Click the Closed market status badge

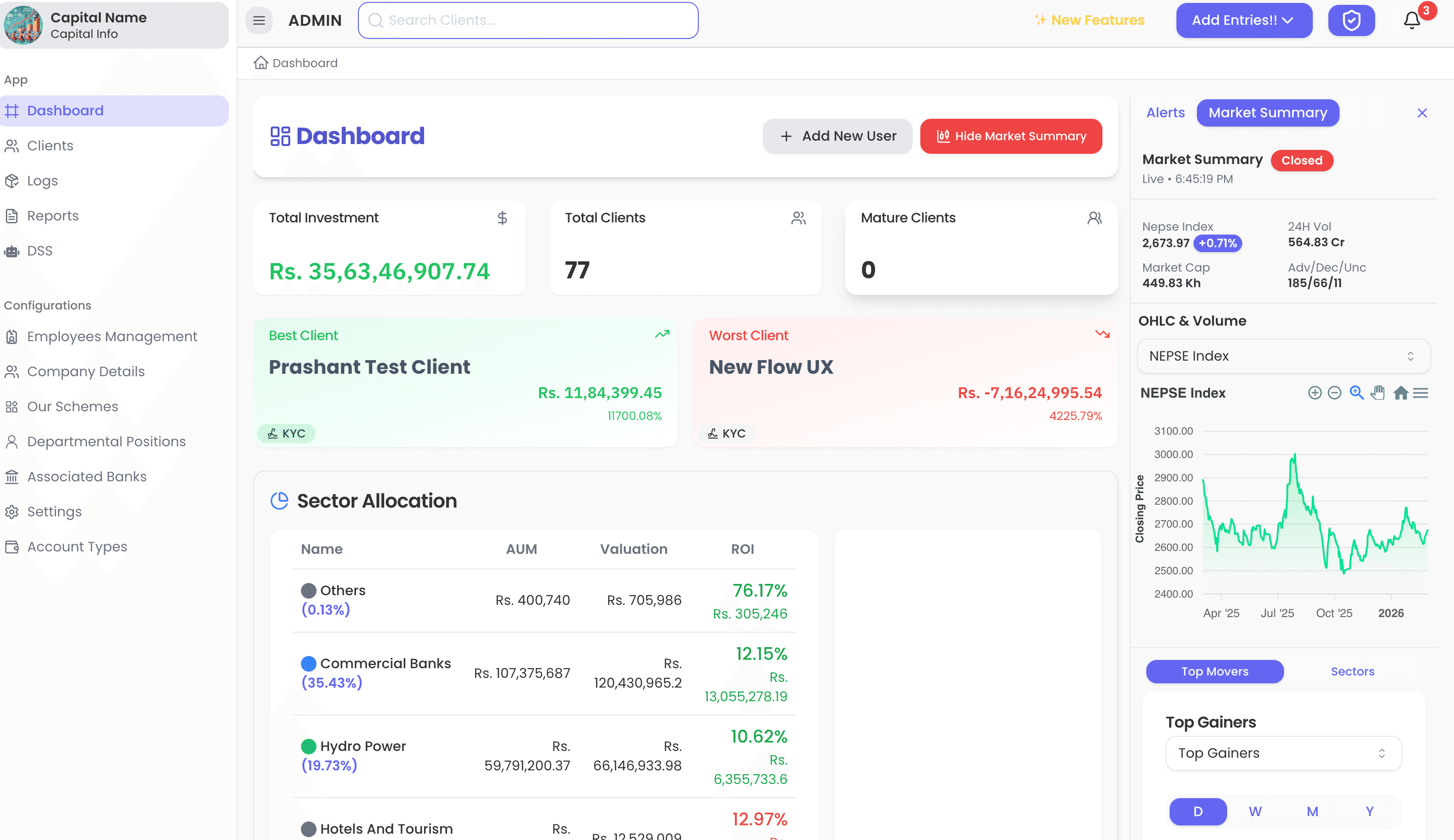(1302, 160)
